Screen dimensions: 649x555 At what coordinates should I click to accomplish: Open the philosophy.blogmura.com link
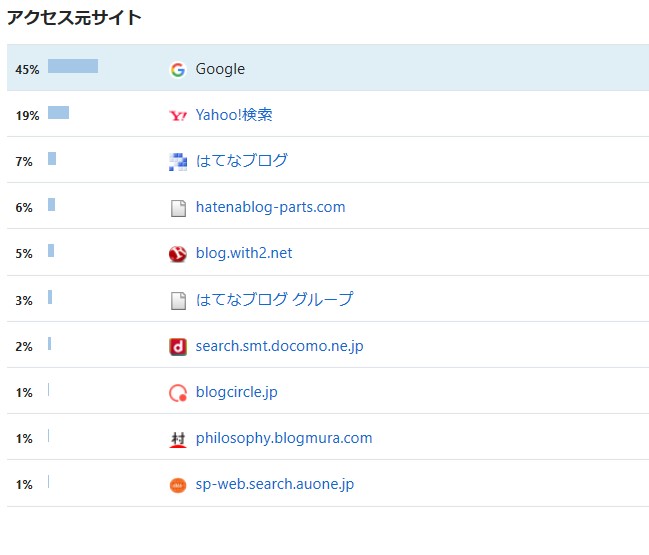pos(284,438)
